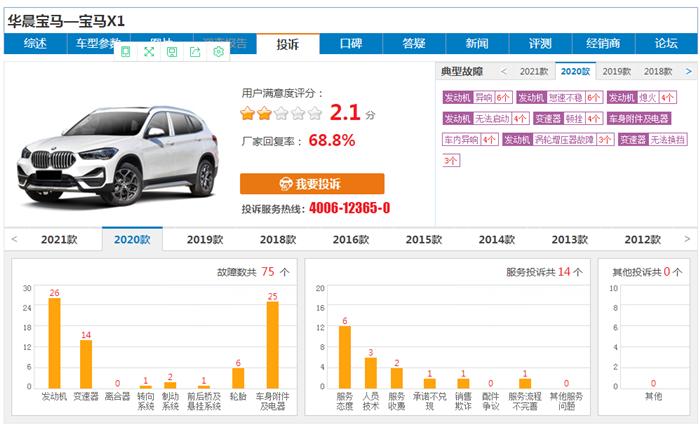The image size is (700, 429).
Task: Open the green gear settings icon
Action: [218, 52]
